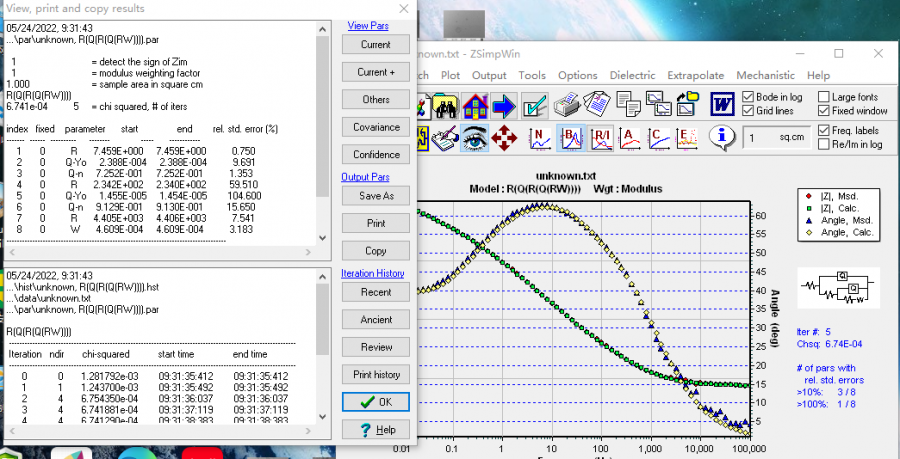The image size is (900, 459).
Task: Click the house home icon
Action: pos(473,104)
